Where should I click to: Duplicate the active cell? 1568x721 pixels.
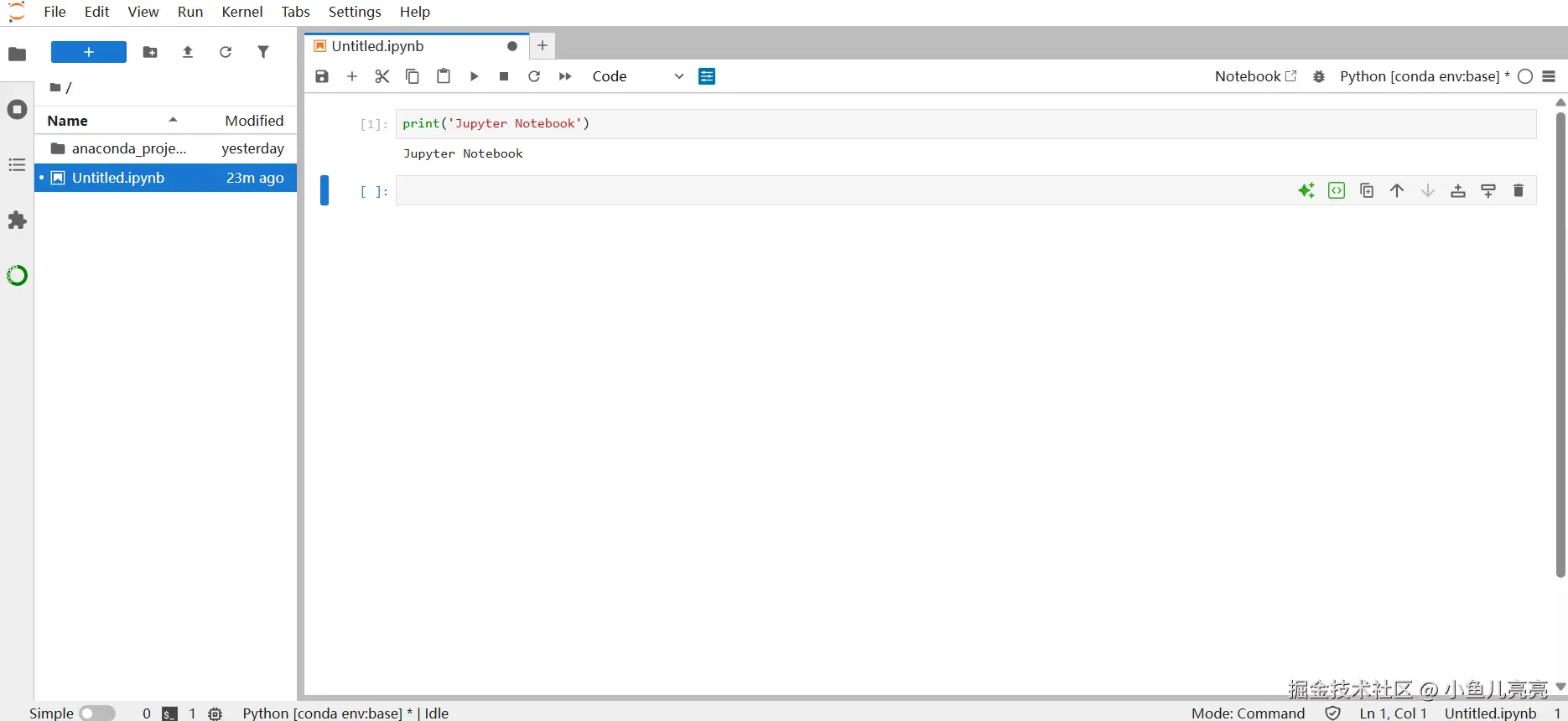point(1367,190)
